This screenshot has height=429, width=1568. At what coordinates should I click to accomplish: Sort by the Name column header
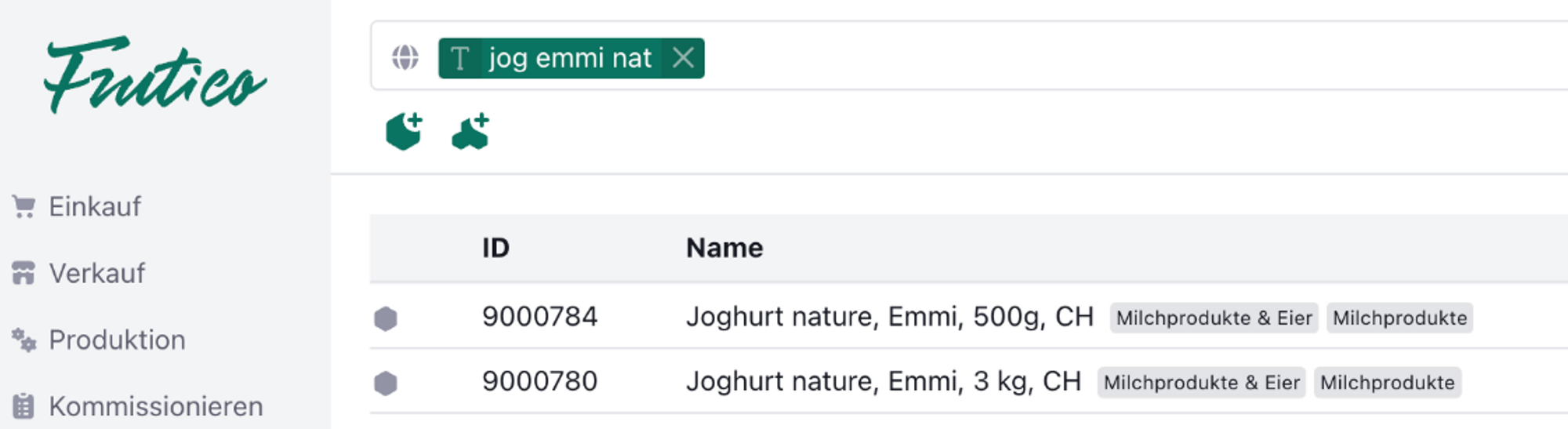(x=724, y=248)
